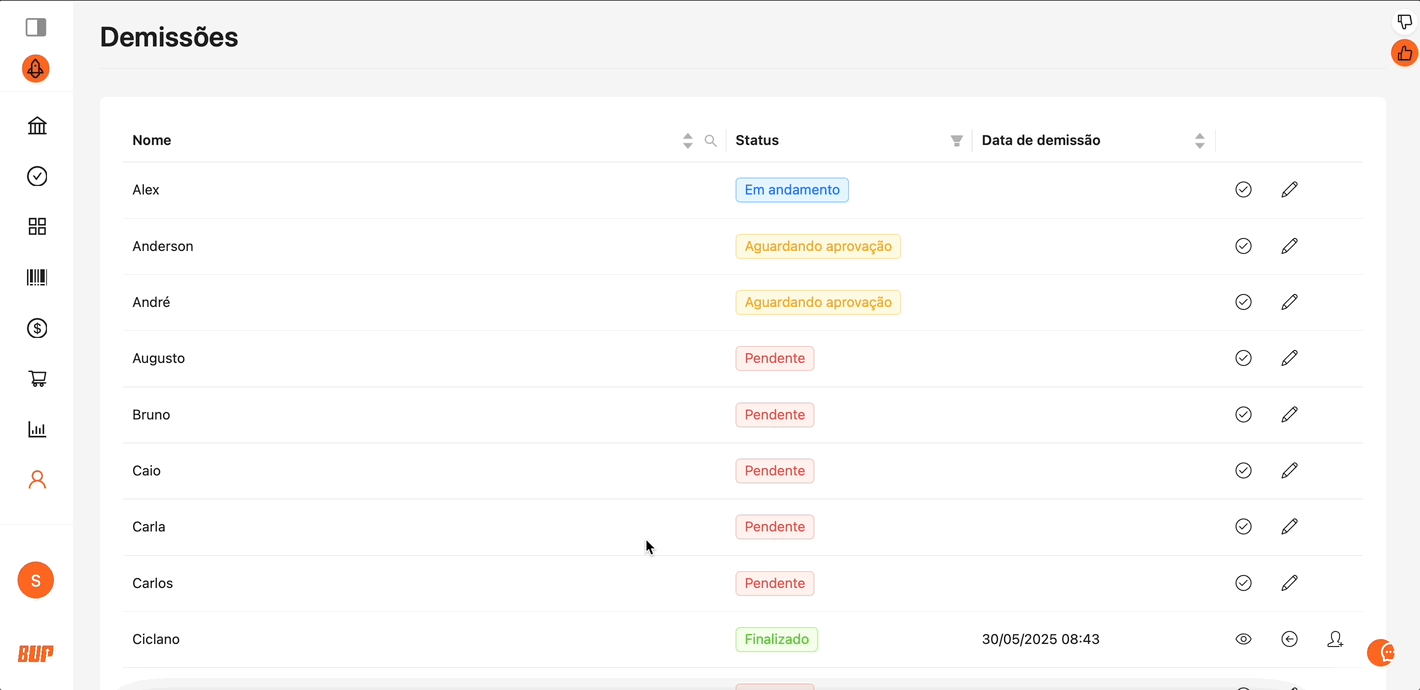The image size is (1420, 690).
Task: Click the orange rocket logo icon
Action: (36, 69)
